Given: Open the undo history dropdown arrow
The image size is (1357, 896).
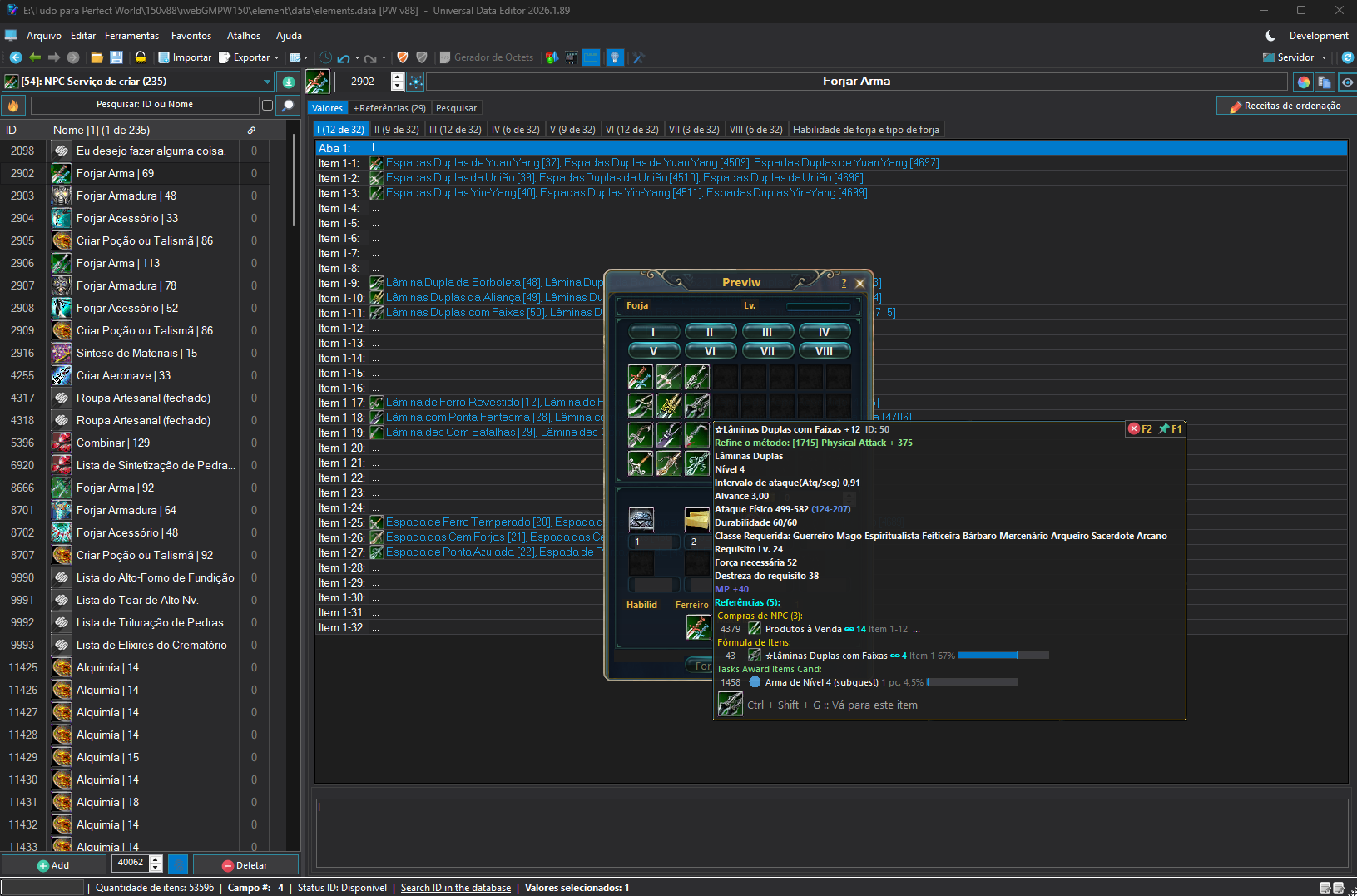Looking at the screenshot, I should tap(357, 58).
